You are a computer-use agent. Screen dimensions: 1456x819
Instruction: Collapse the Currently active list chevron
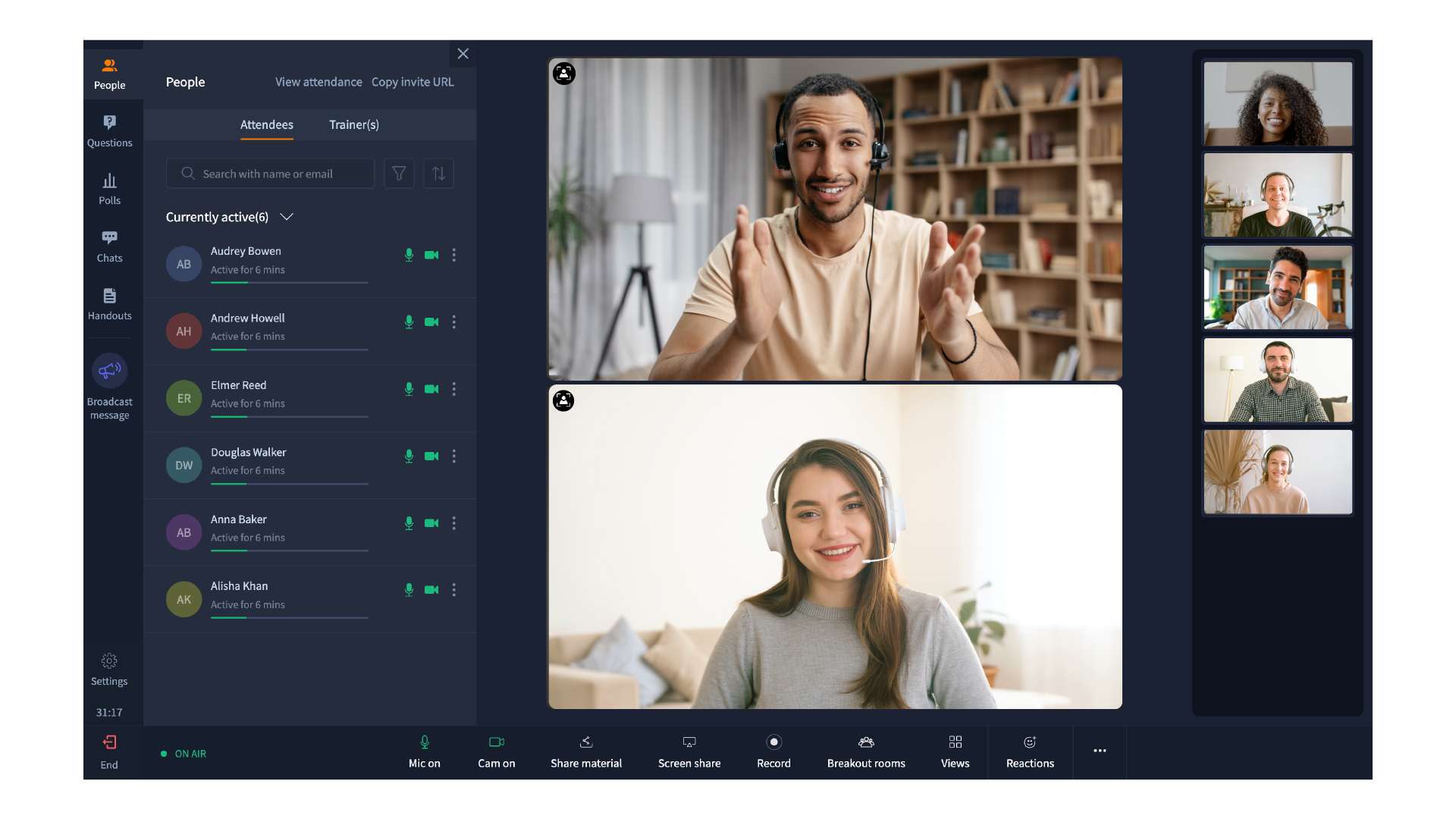[287, 217]
